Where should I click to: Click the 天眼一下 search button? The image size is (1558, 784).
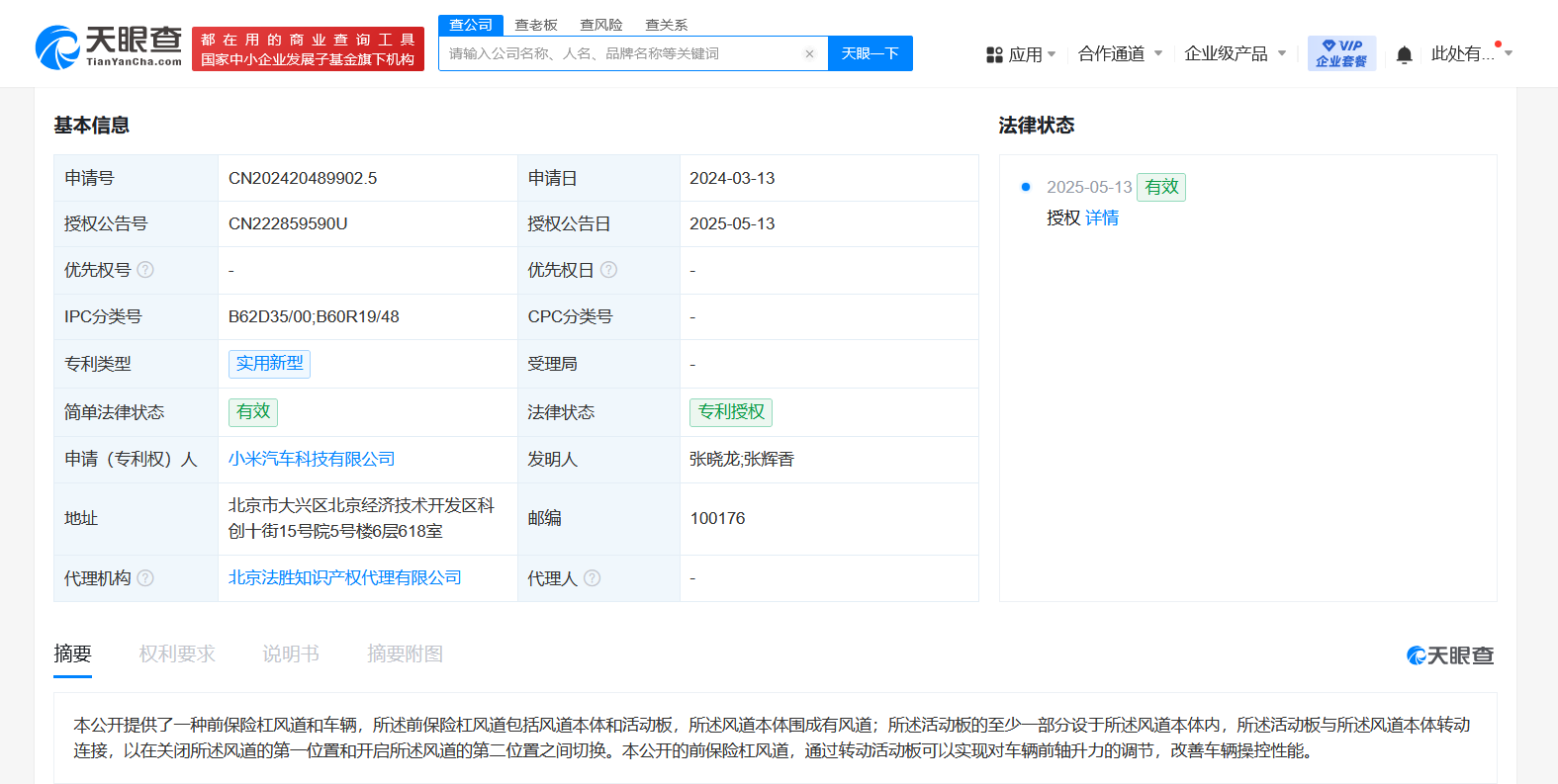tap(870, 53)
